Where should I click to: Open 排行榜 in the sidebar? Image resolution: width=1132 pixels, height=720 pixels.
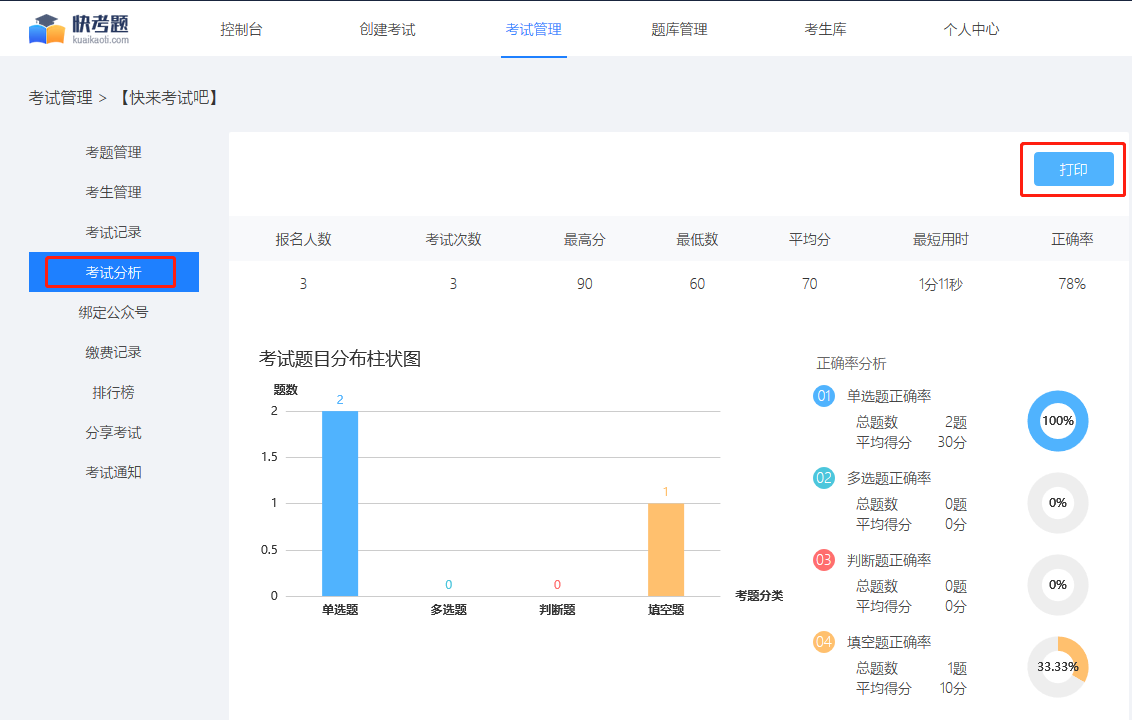(x=113, y=393)
